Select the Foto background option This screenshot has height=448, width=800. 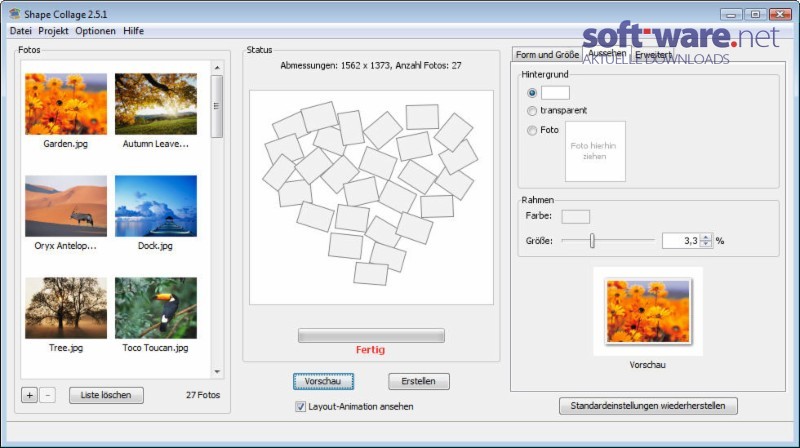pos(532,130)
